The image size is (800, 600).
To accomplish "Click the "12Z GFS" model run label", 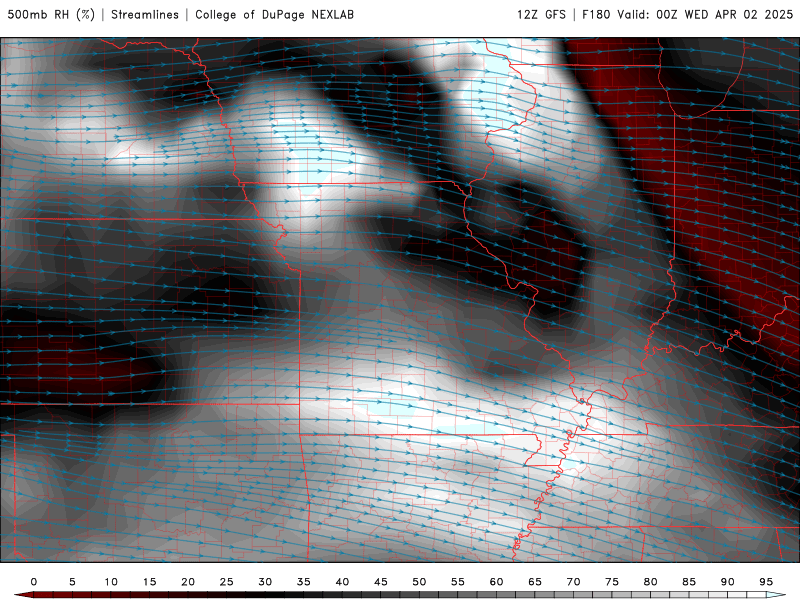I will pyautogui.click(x=541, y=15).
